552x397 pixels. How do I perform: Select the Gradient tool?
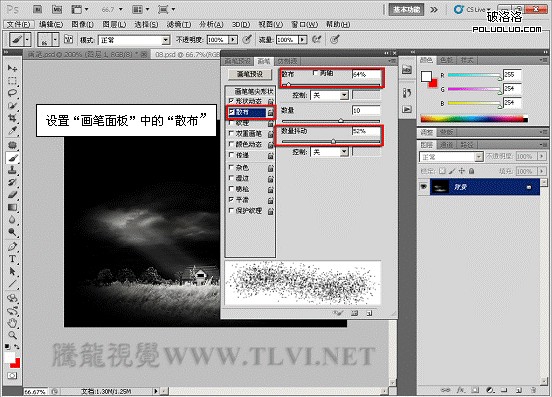12,208
